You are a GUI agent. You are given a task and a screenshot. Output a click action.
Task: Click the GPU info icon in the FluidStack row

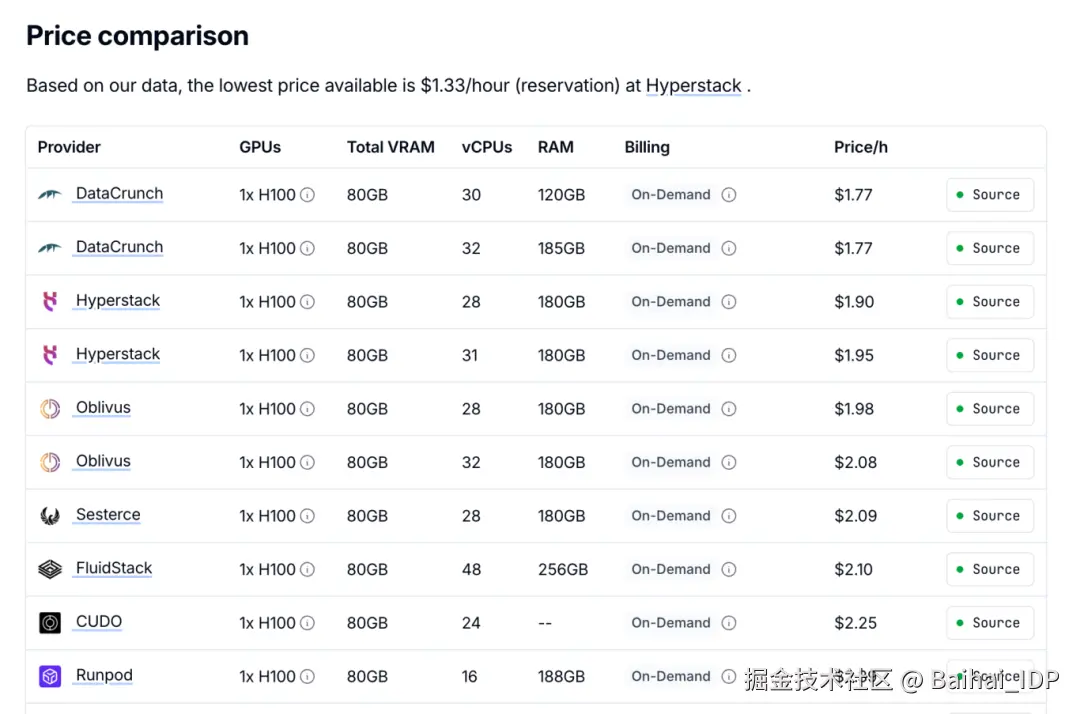click(307, 569)
